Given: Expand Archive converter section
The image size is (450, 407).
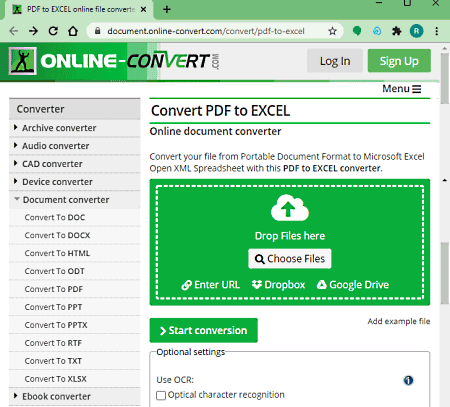Looking at the screenshot, I should tap(75, 128).
